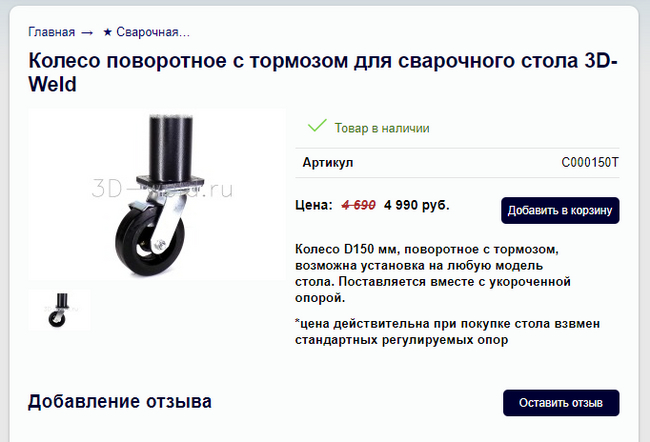The image size is (650, 442).
Task: Click the Добавление отзыва heading
Action: (x=120, y=401)
